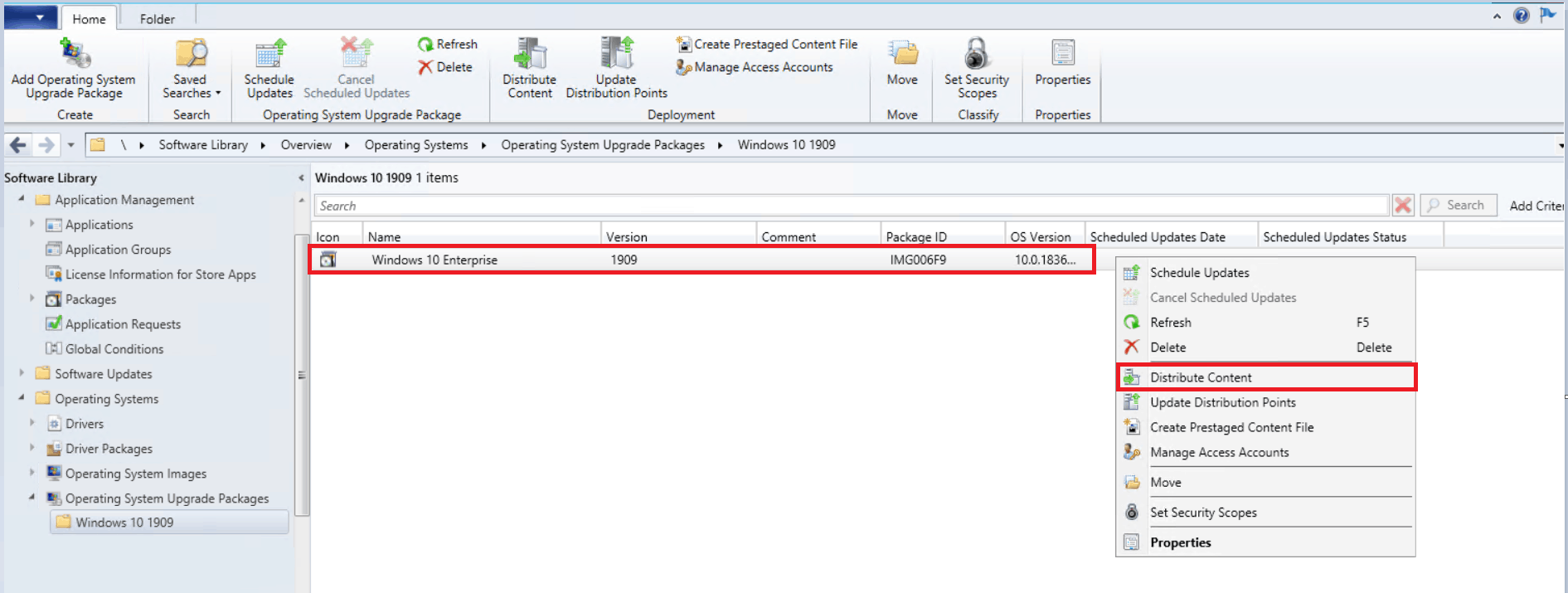Choose Manage Access Accounts from context menu
The height and width of the screenshot is (593, 1568).
click(1265, 452)
